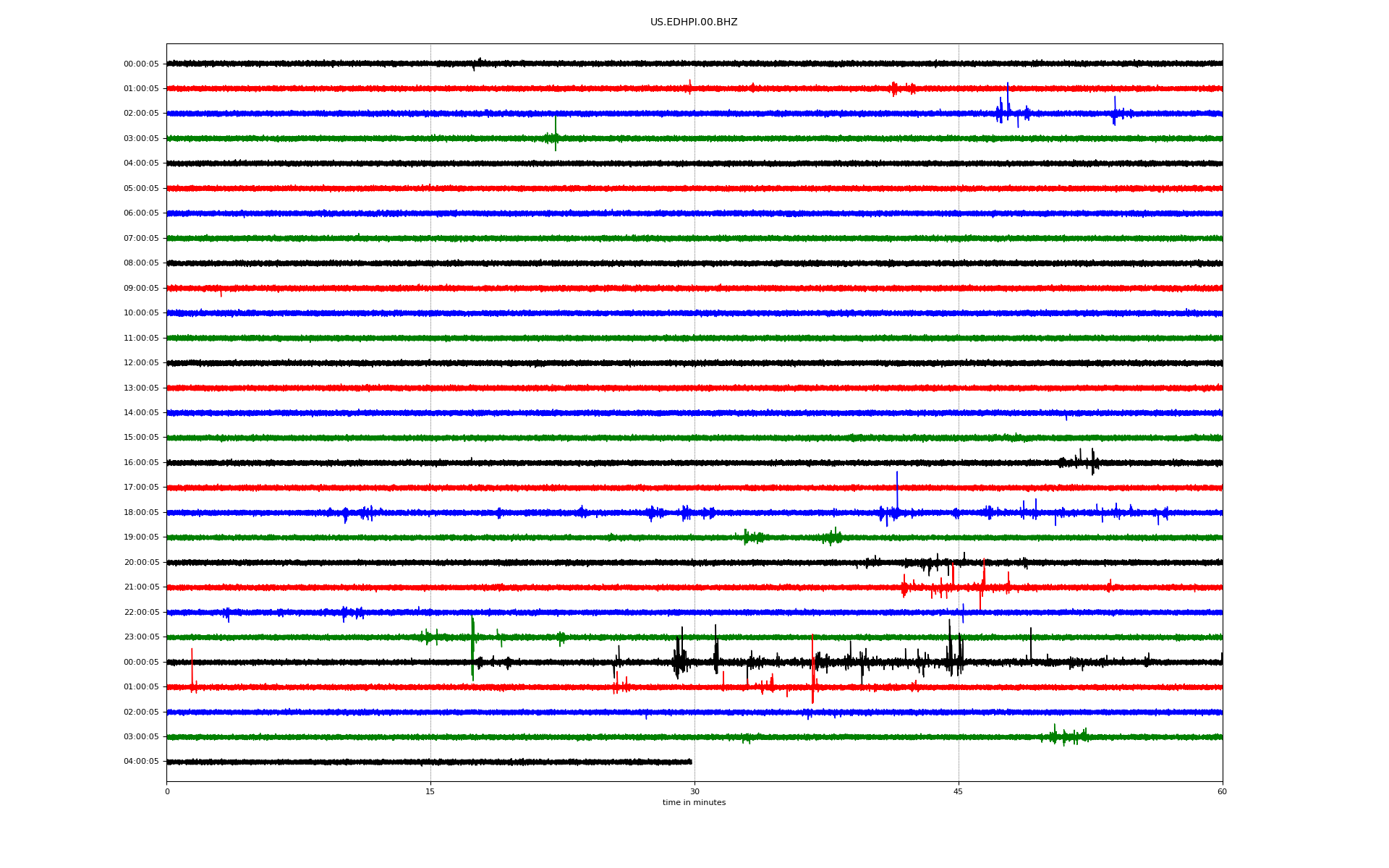Click the 30 minute x-axis tick label
The width and height of the screenshot is (1389, 868).
(694, 792)
